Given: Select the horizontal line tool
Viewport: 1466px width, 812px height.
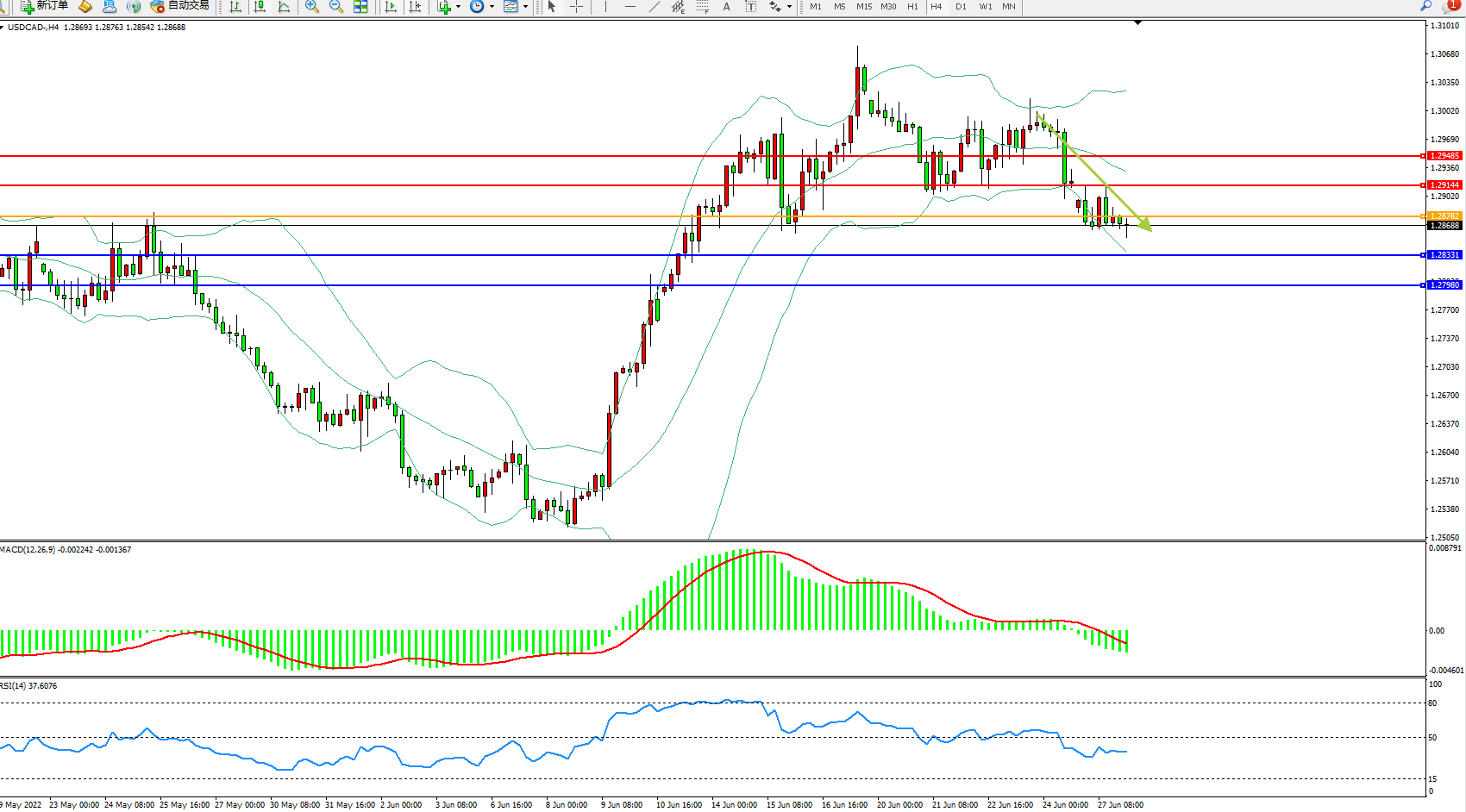Looking at the screenshot, I should click(630, 7).
